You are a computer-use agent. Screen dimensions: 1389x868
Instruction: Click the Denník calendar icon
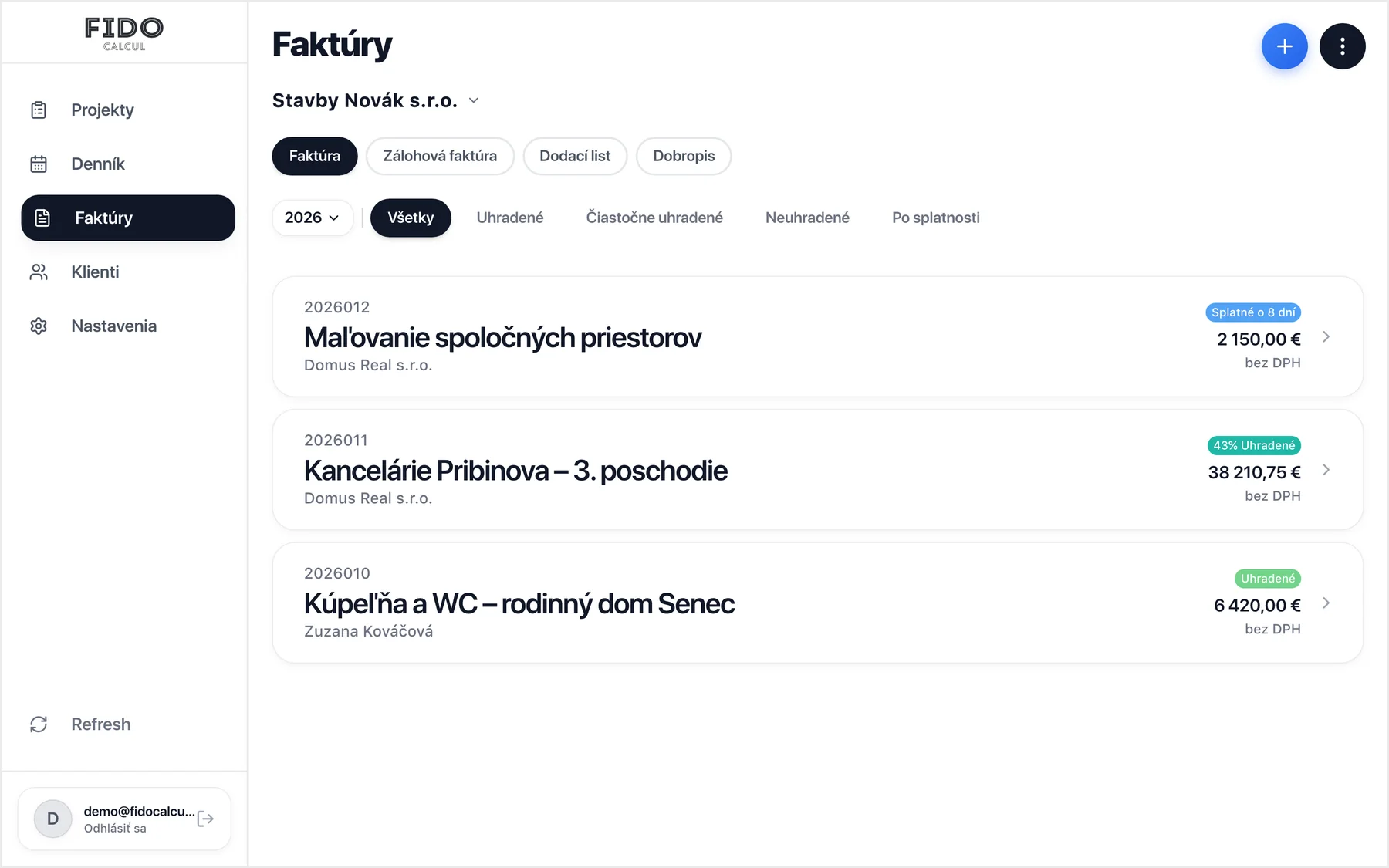click(x=39, y=164)
